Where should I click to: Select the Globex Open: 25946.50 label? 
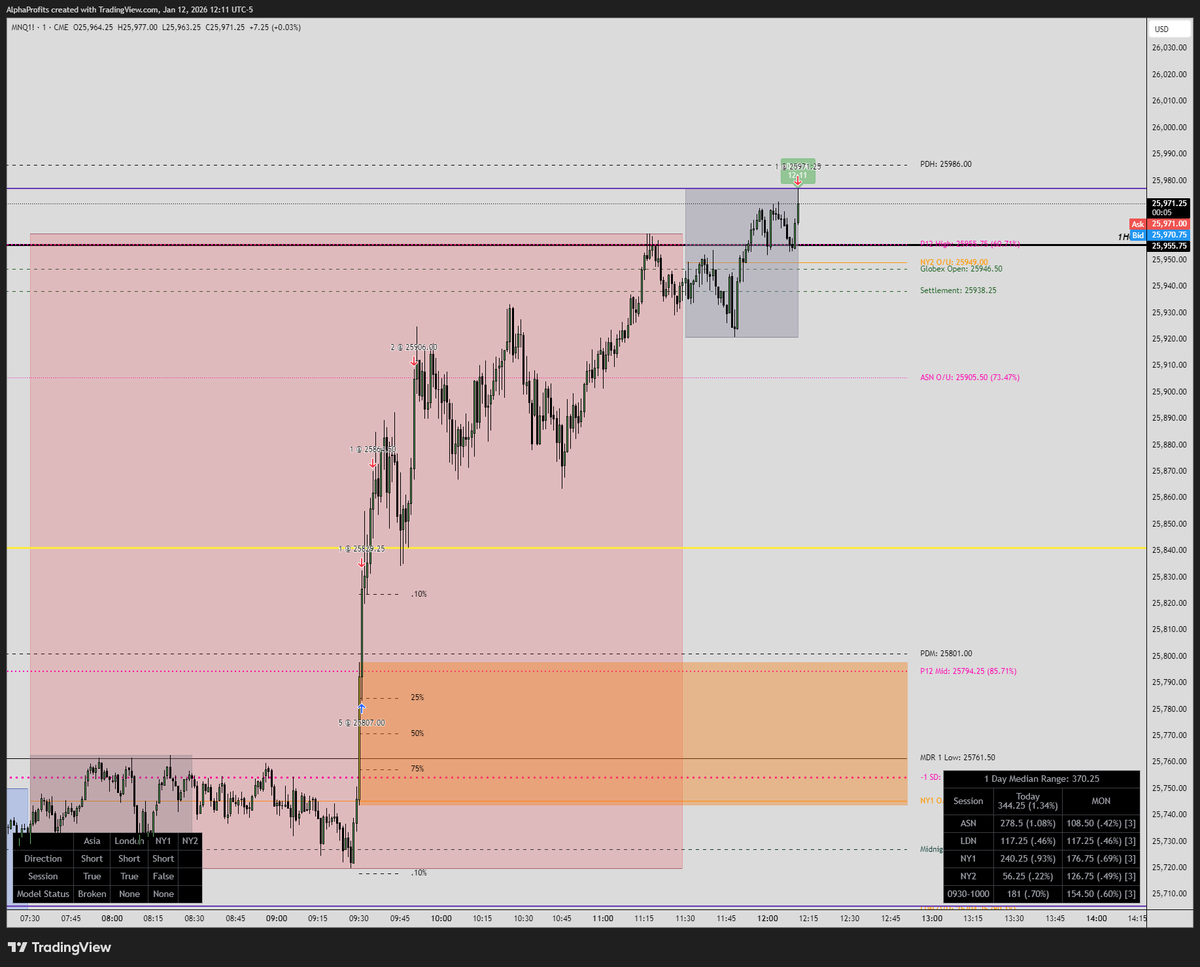coord(961,269)
